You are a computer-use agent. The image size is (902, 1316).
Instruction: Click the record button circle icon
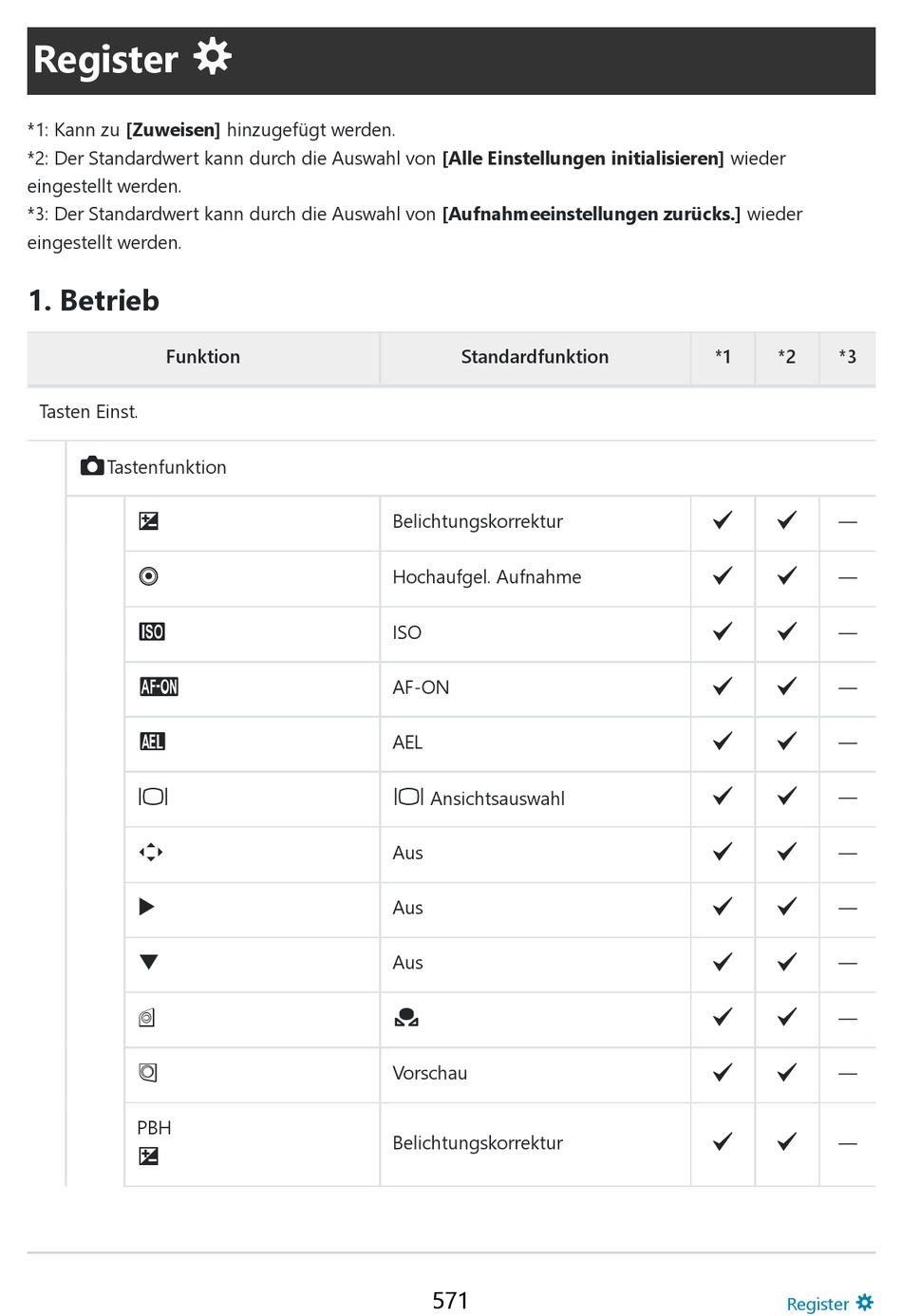tap(148, 576)
